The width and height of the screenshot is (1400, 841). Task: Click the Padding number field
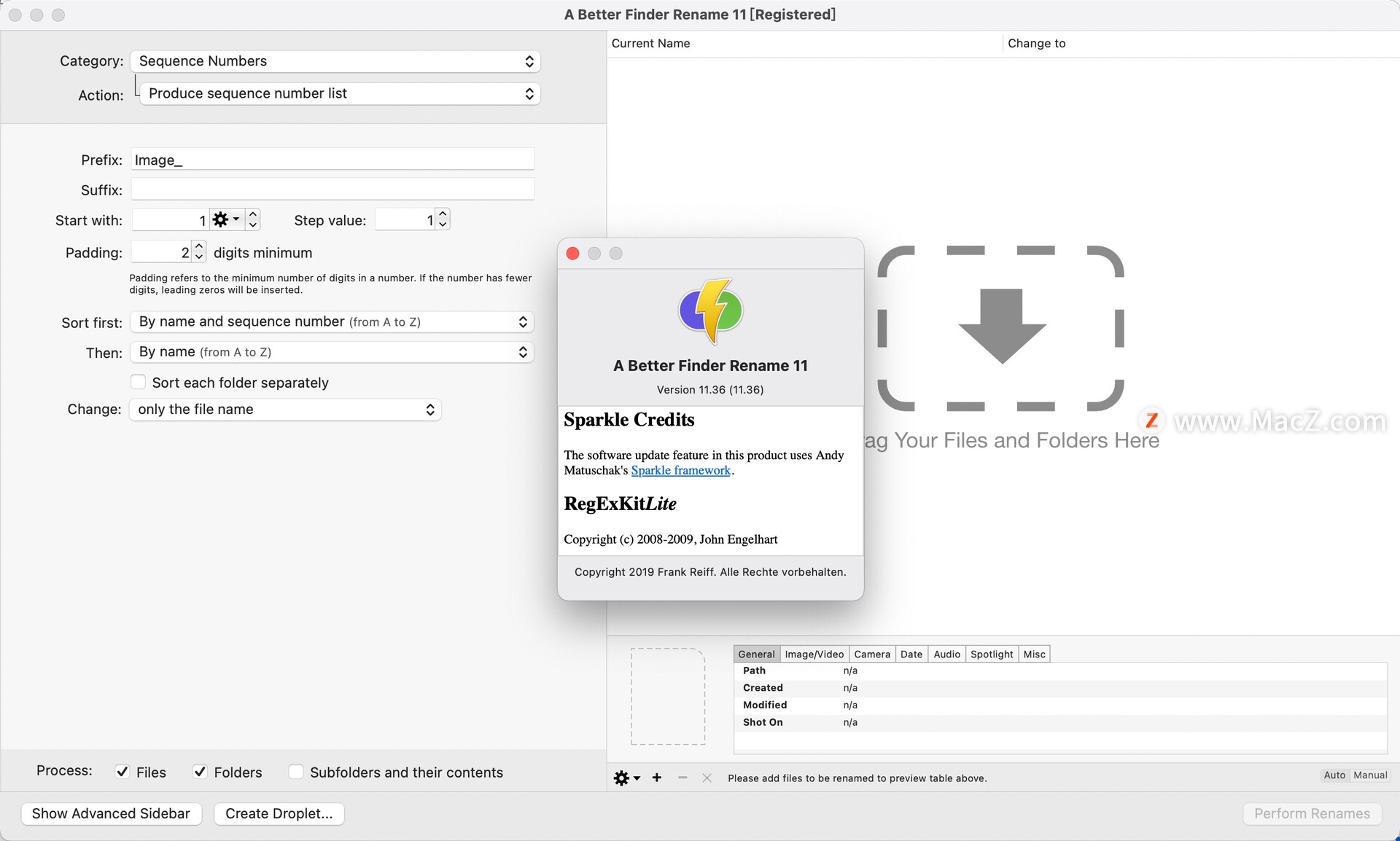pos(161,251)
